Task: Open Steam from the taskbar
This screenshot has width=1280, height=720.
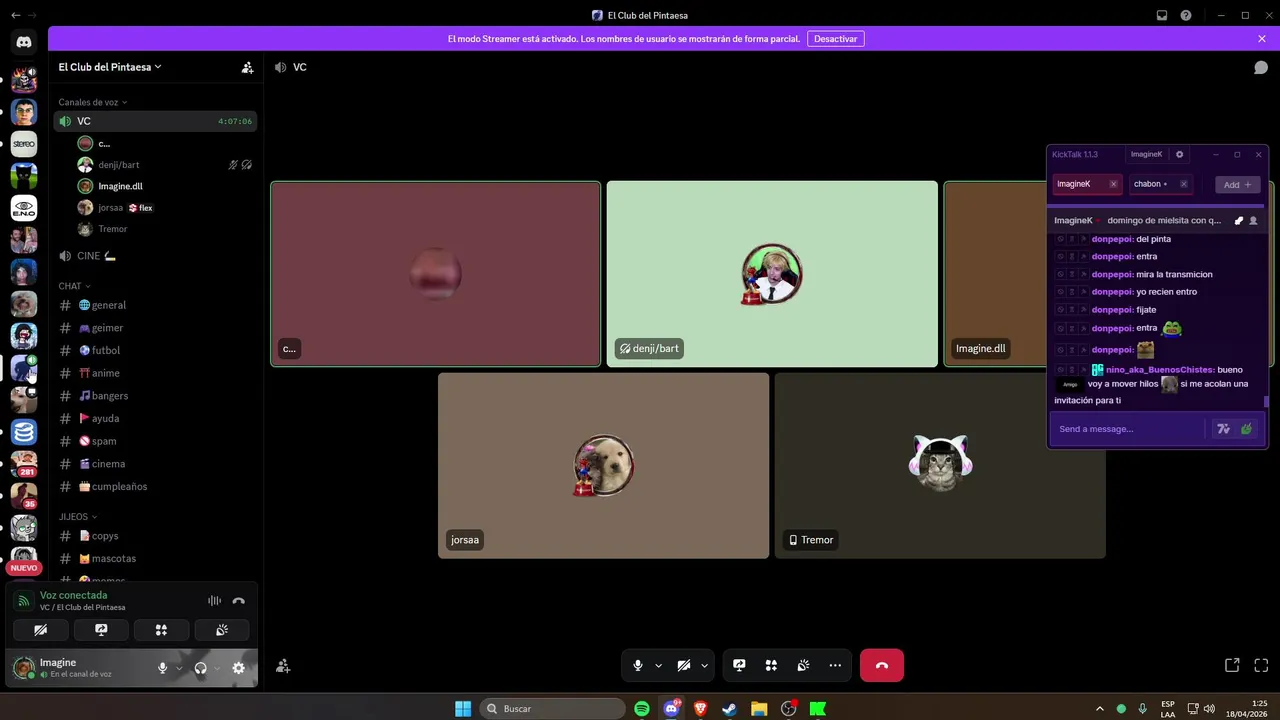Action: click(x=730, y=709)
